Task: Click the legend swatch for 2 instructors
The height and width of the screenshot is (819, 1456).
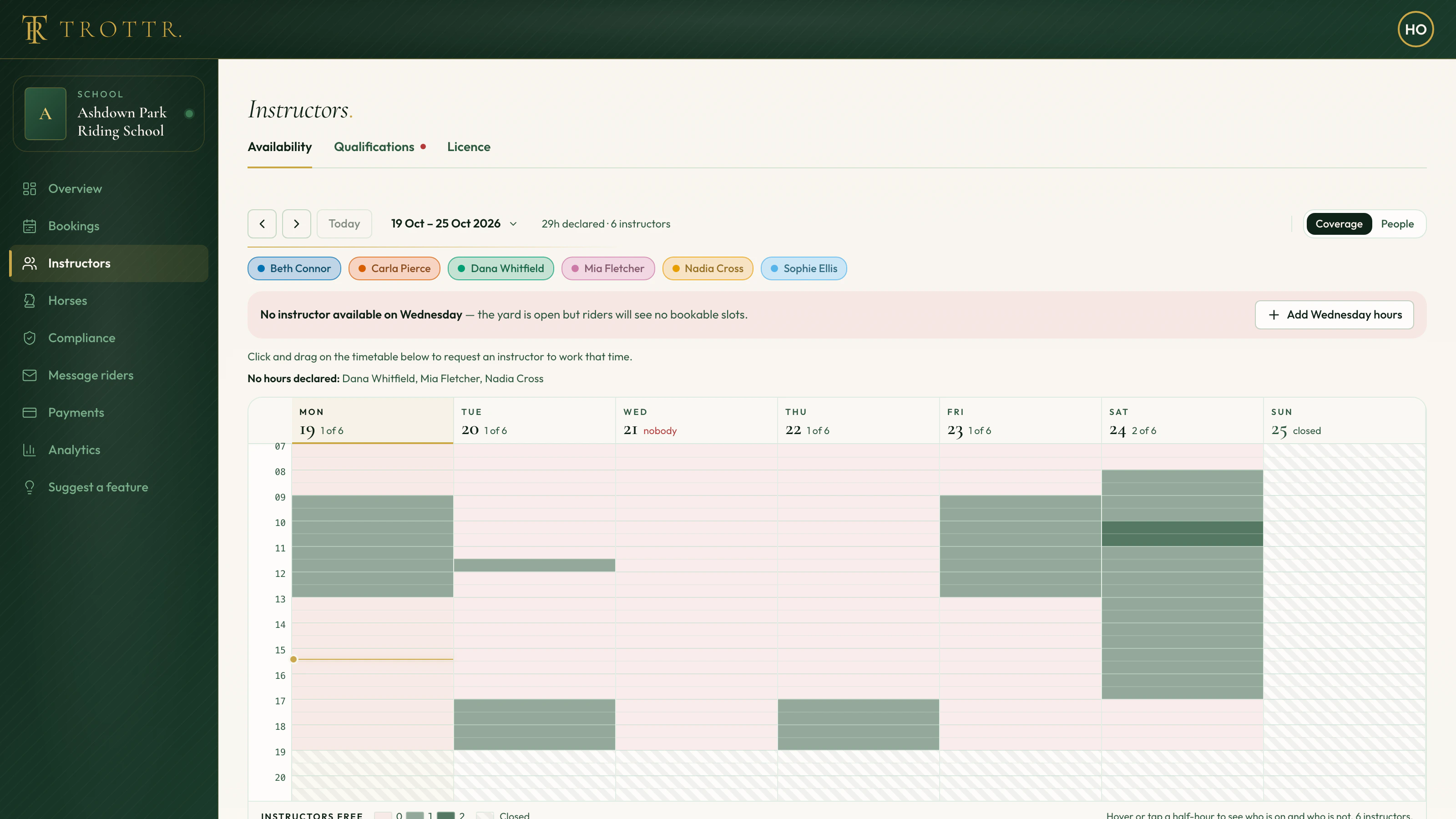Action: click(446, 815)
